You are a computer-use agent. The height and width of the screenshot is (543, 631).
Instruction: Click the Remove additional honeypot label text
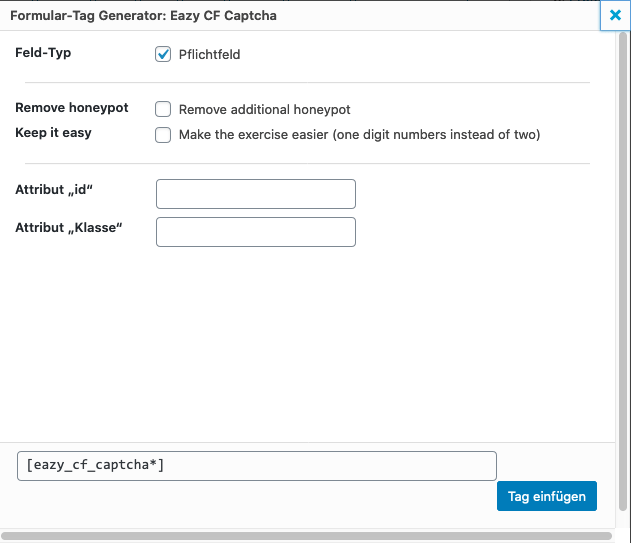coord(264,110)
